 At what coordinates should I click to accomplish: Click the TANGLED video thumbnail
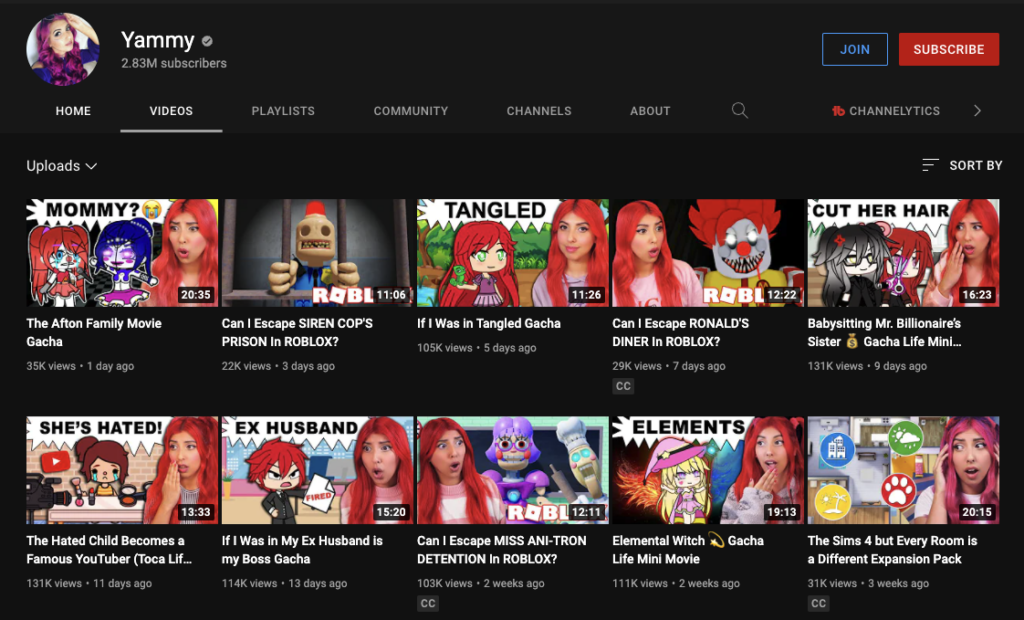point(513,253)
